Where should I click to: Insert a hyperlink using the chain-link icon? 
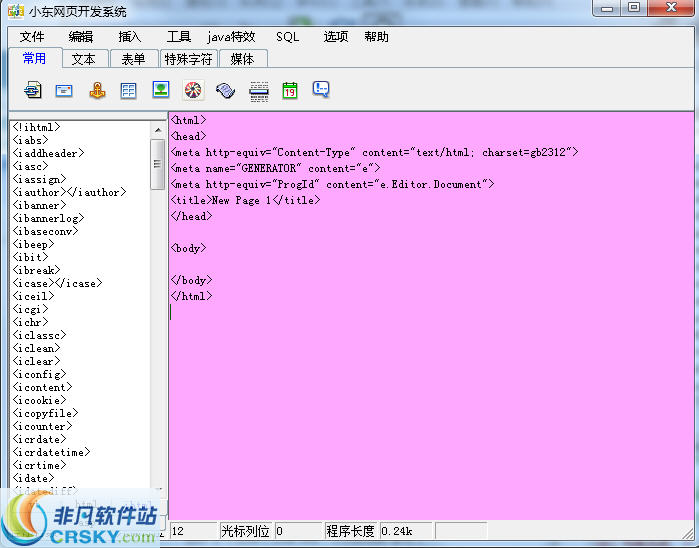pos(33,91)
